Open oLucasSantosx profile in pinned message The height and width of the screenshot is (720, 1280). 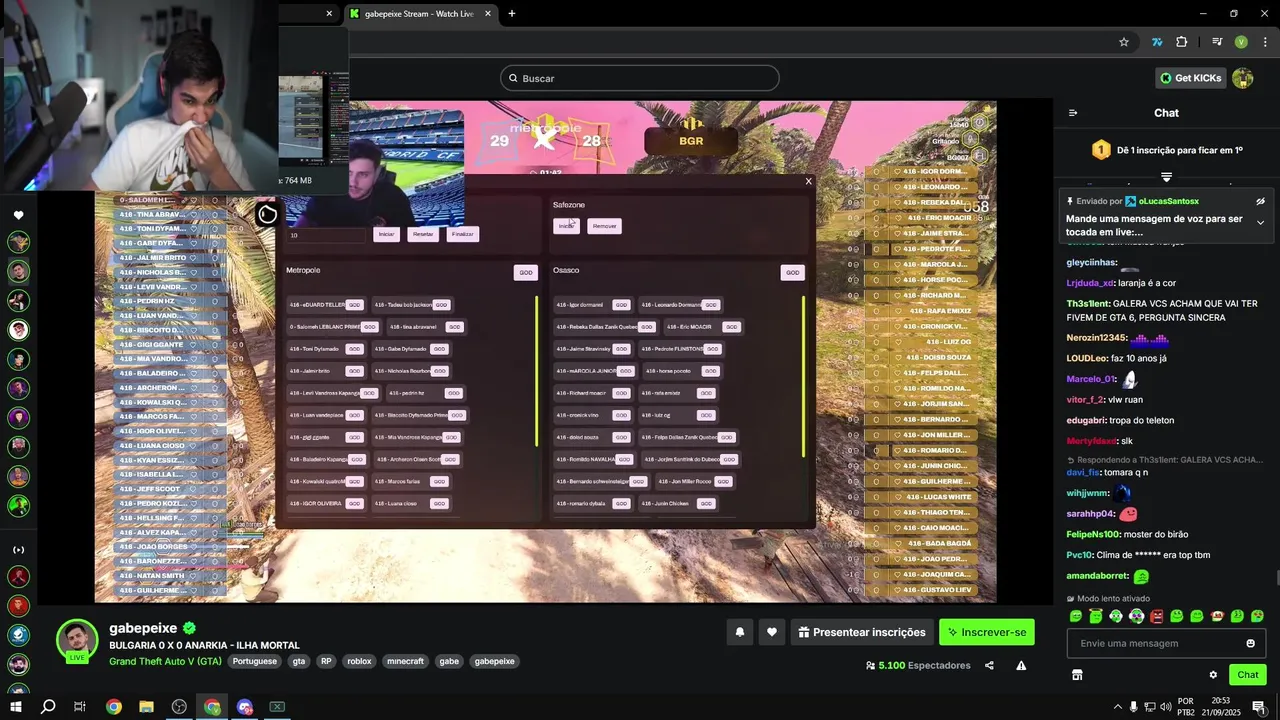1168,201
